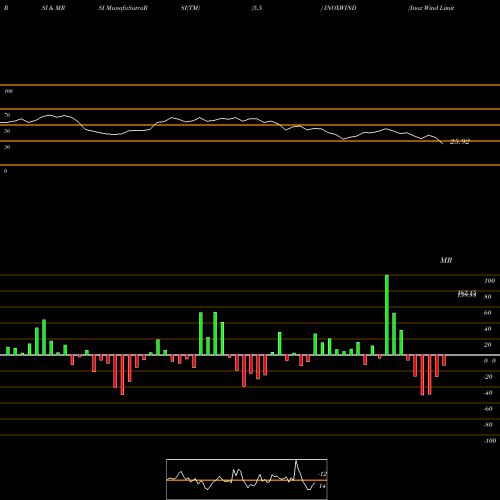Click the tallest green MR histogram bar
The image size is (500, 500).
387,315
